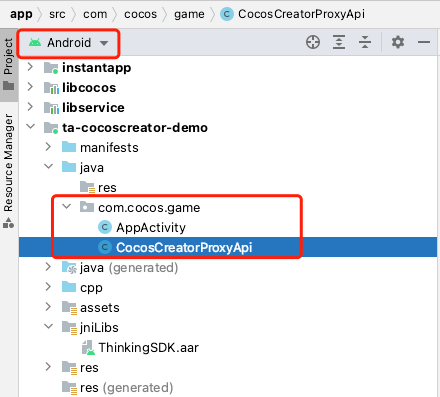The height and width of the screenshot is (397, 440).
Task: Hide the project panel with minus icon
Action: click(424, 42)
